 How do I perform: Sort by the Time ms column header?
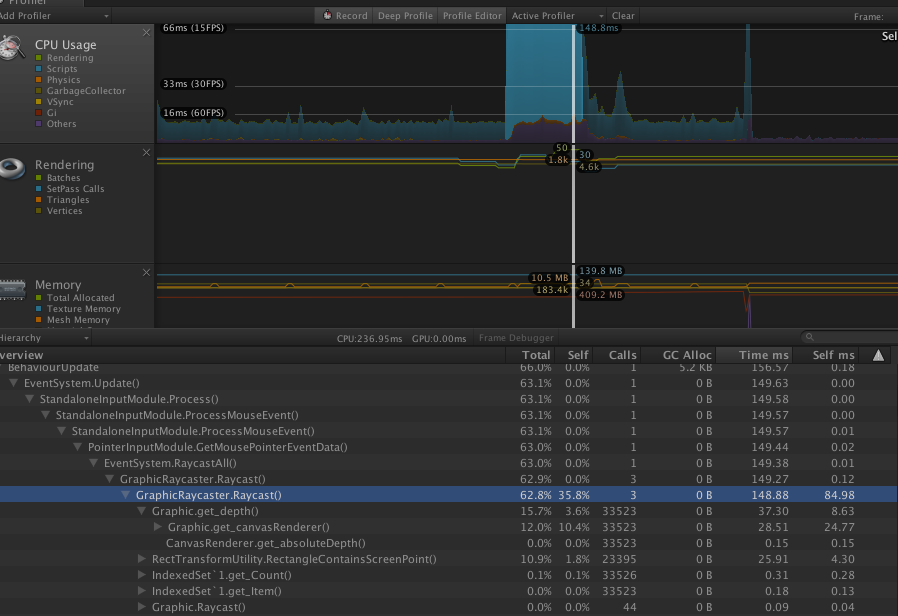click(x=754, y=355)
